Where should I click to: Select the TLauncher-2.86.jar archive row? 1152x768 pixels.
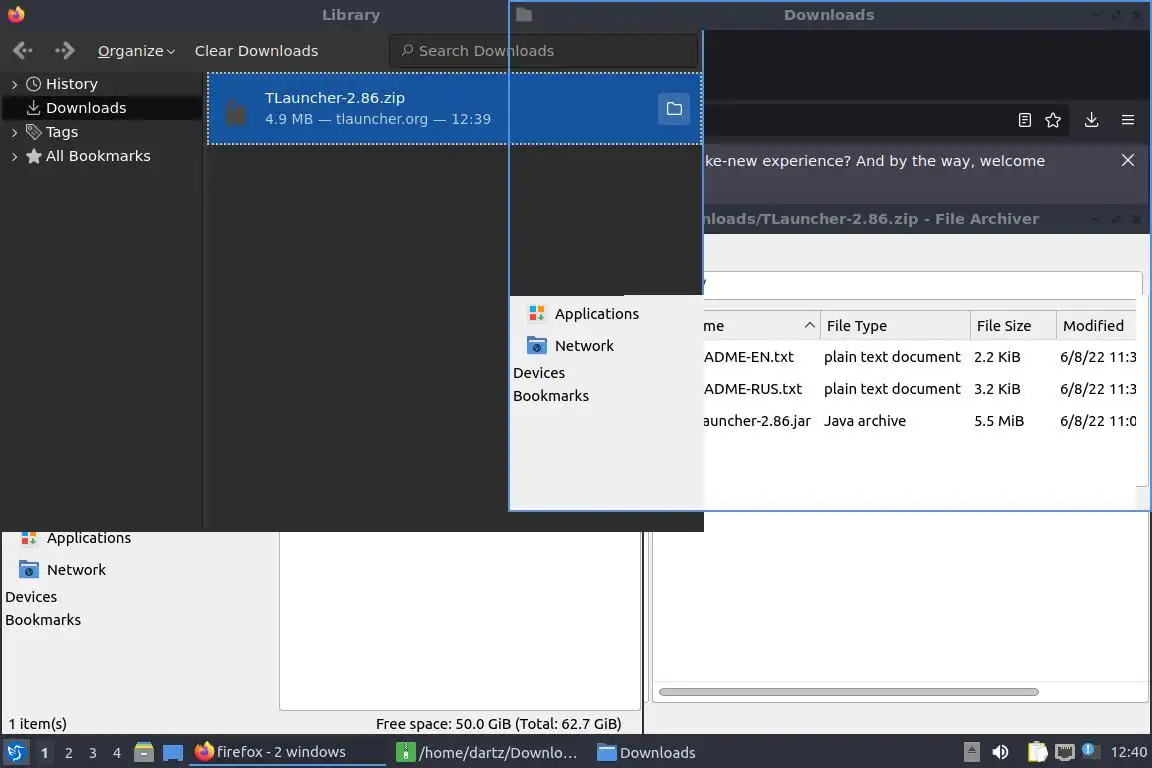[x=920, y=421]
